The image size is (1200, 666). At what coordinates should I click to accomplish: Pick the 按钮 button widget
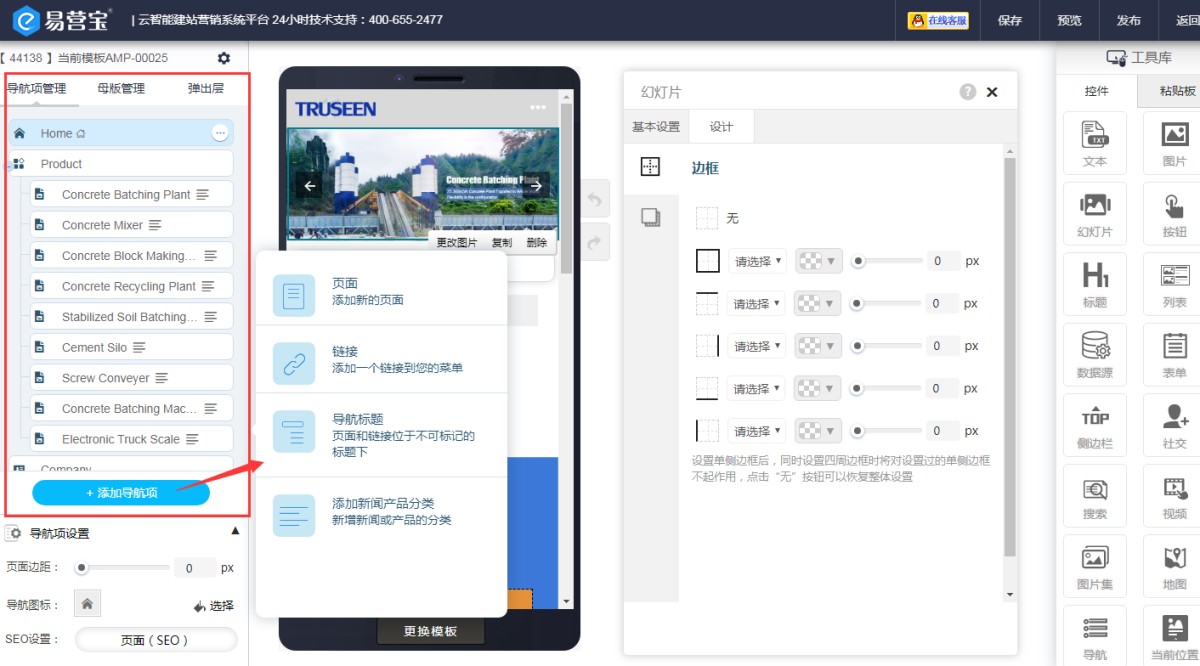pos(1174,213)
